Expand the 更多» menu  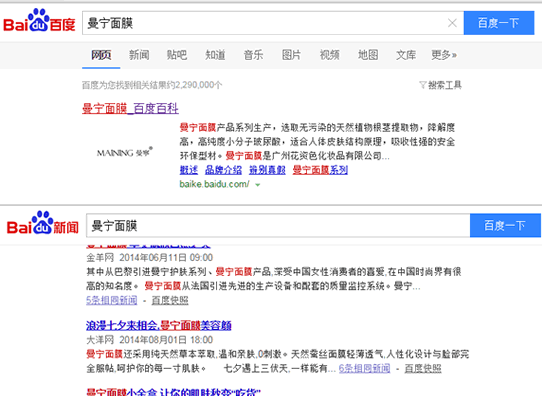(444, 55)
